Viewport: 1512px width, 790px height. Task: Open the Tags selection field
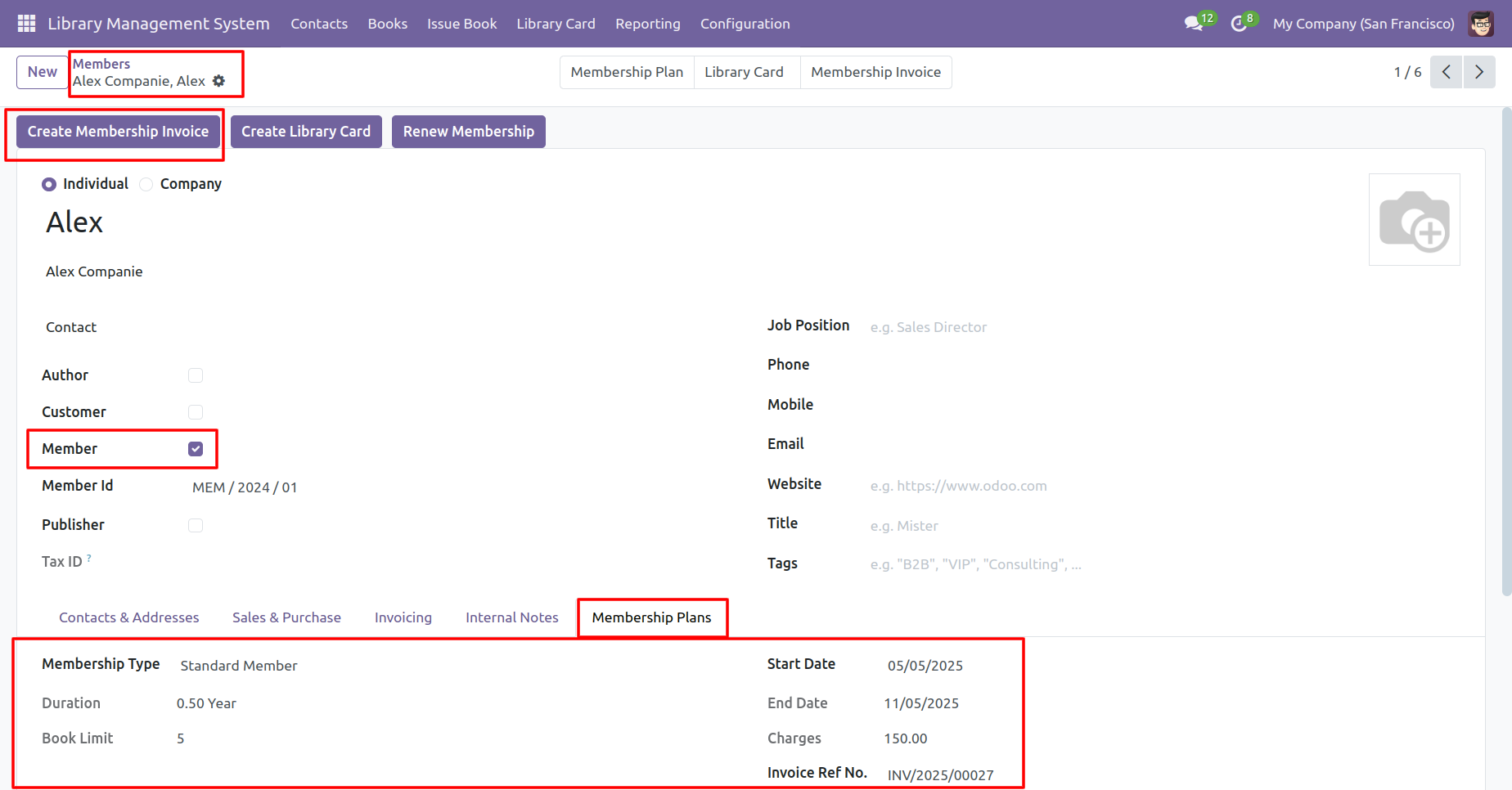pos(982,564)
